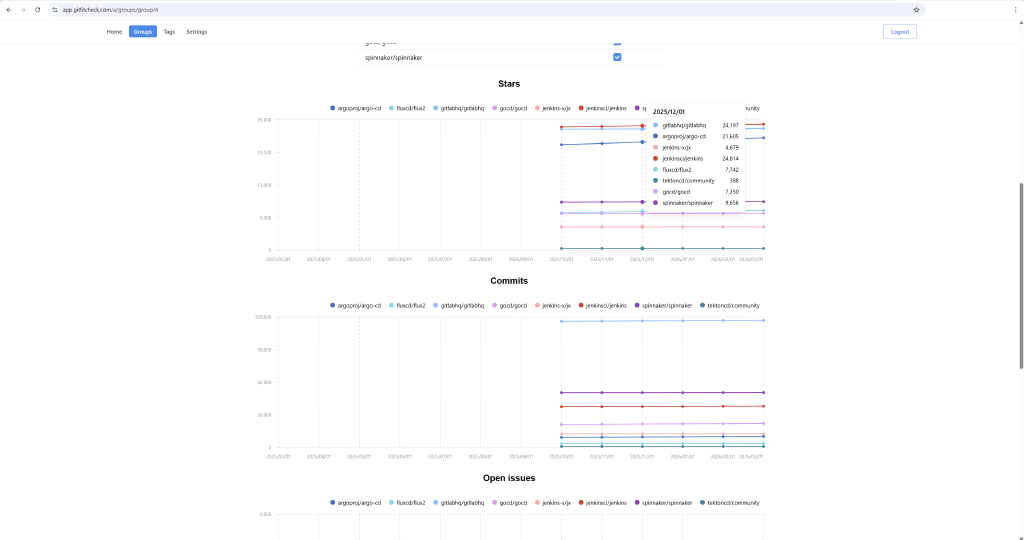Select the Groups nav tab
This screenshot has width=1024, height=540.
142,31
